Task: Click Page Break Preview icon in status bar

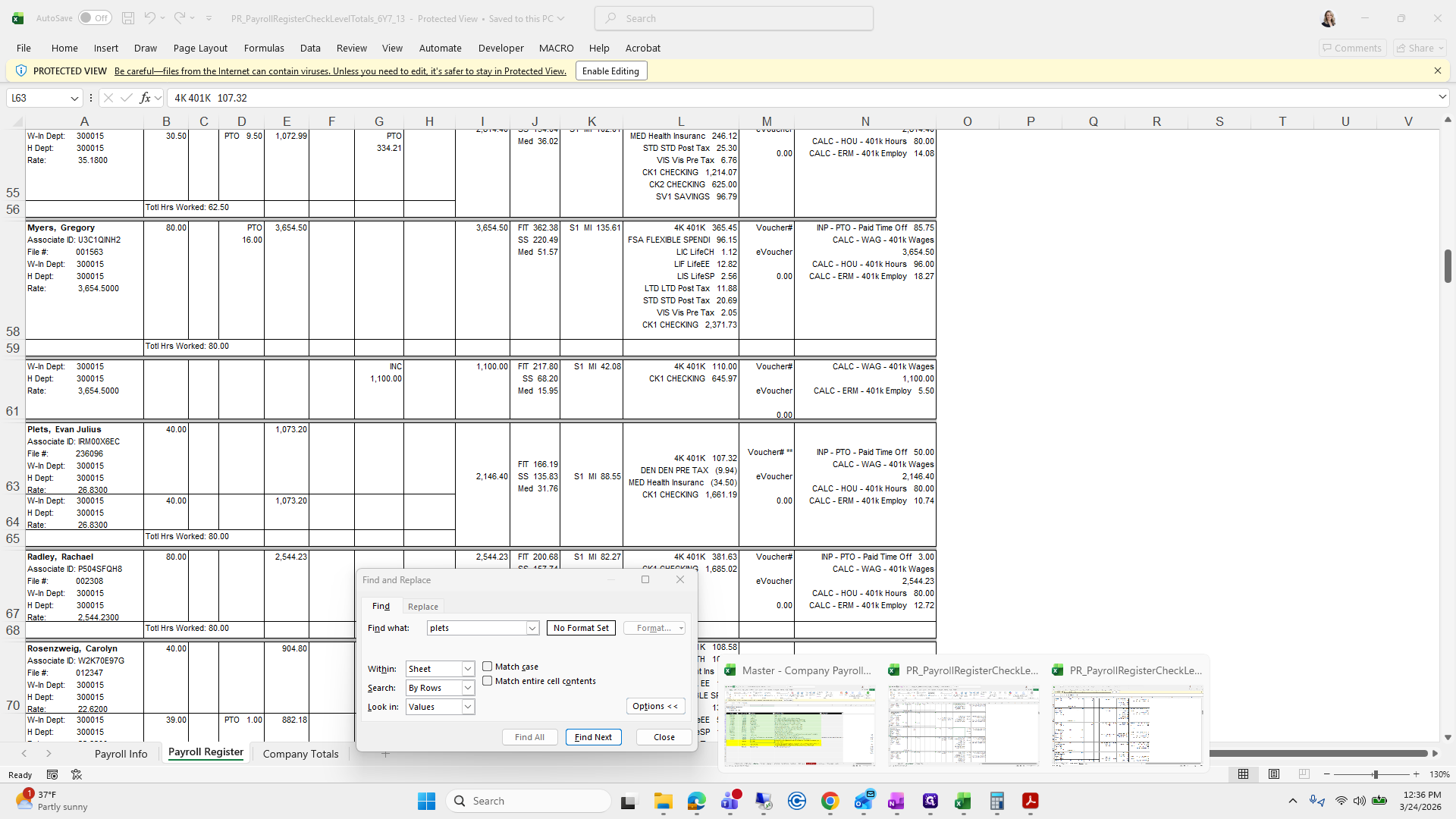Action: click(1304, 774)
